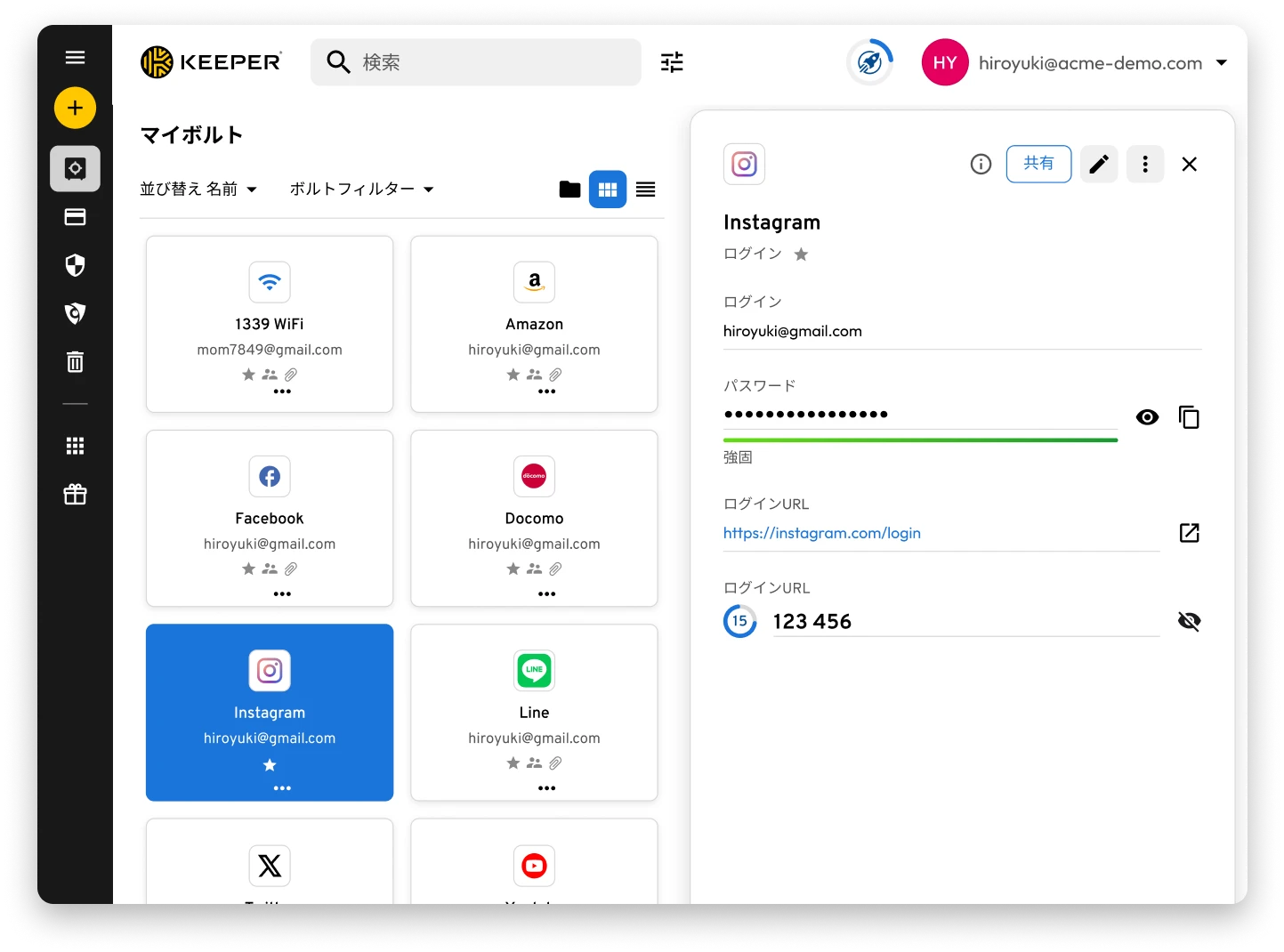Select the Line record title
The width and height of the screenshot is (1284, 952).
[x=534, y=713]
